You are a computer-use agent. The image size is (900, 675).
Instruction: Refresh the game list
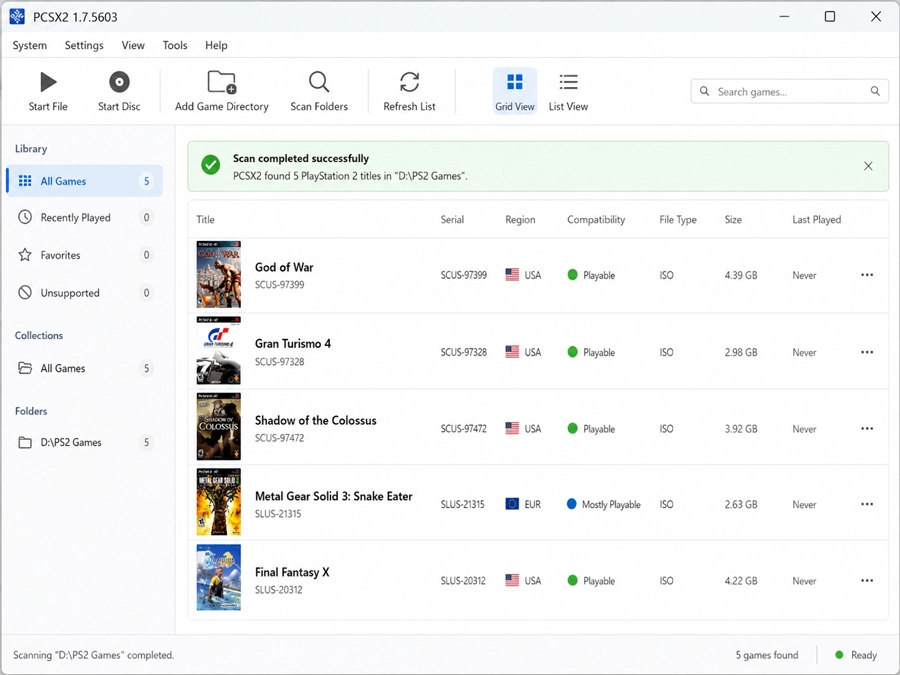[x=409, y=91]
